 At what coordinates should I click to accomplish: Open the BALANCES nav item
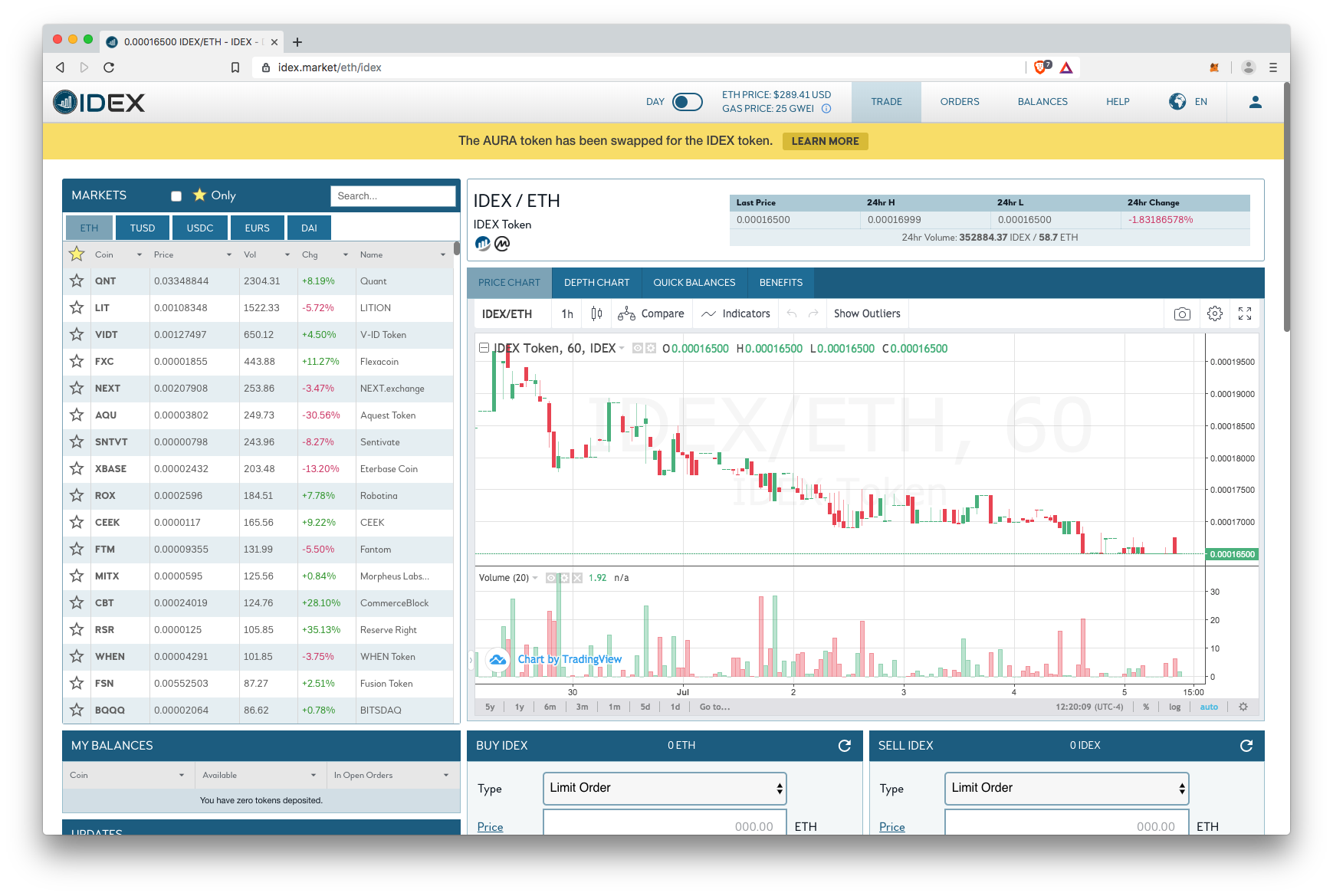[1042, 102]
